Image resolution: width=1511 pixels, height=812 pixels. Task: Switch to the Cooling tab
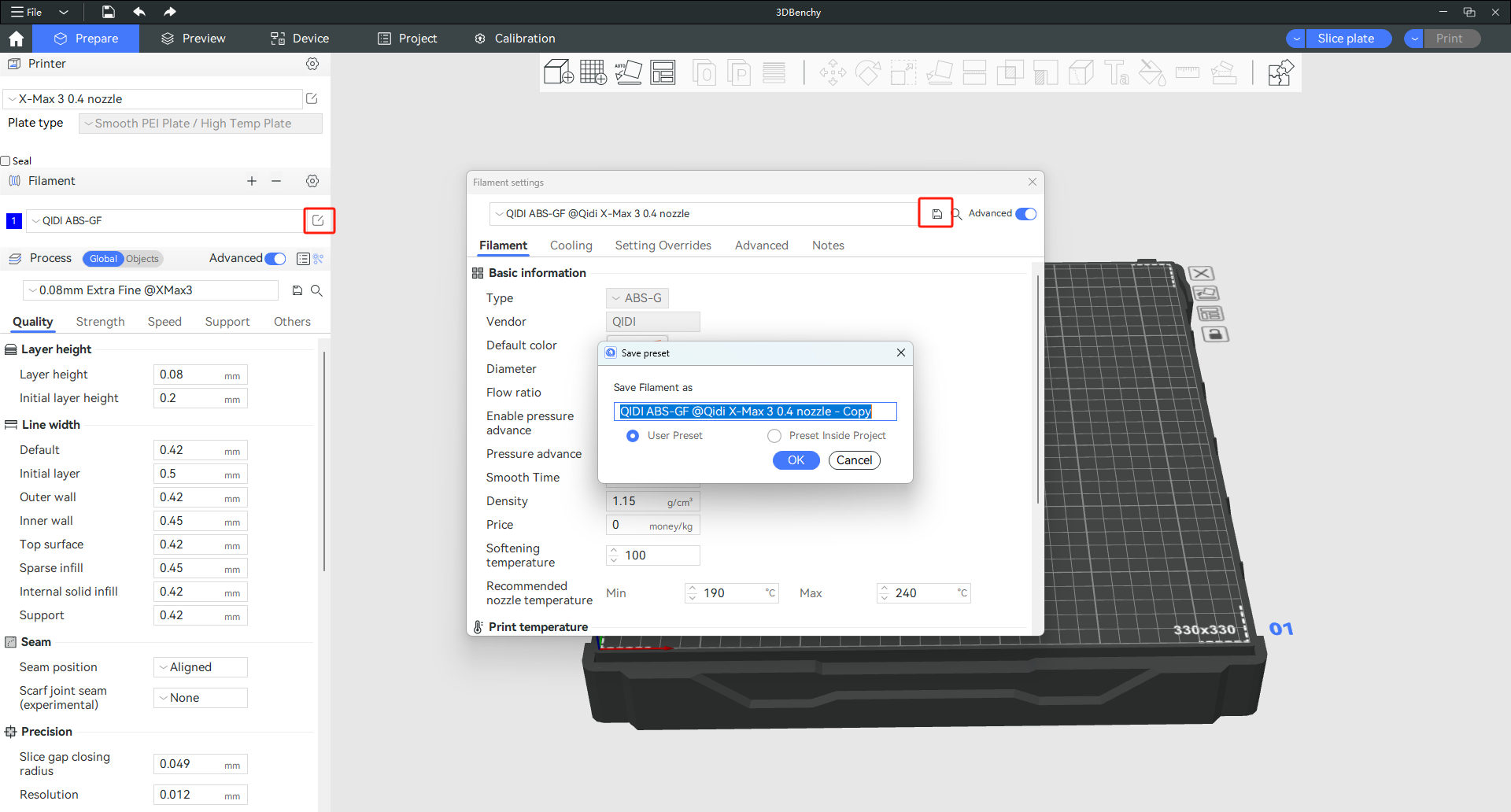571,245
